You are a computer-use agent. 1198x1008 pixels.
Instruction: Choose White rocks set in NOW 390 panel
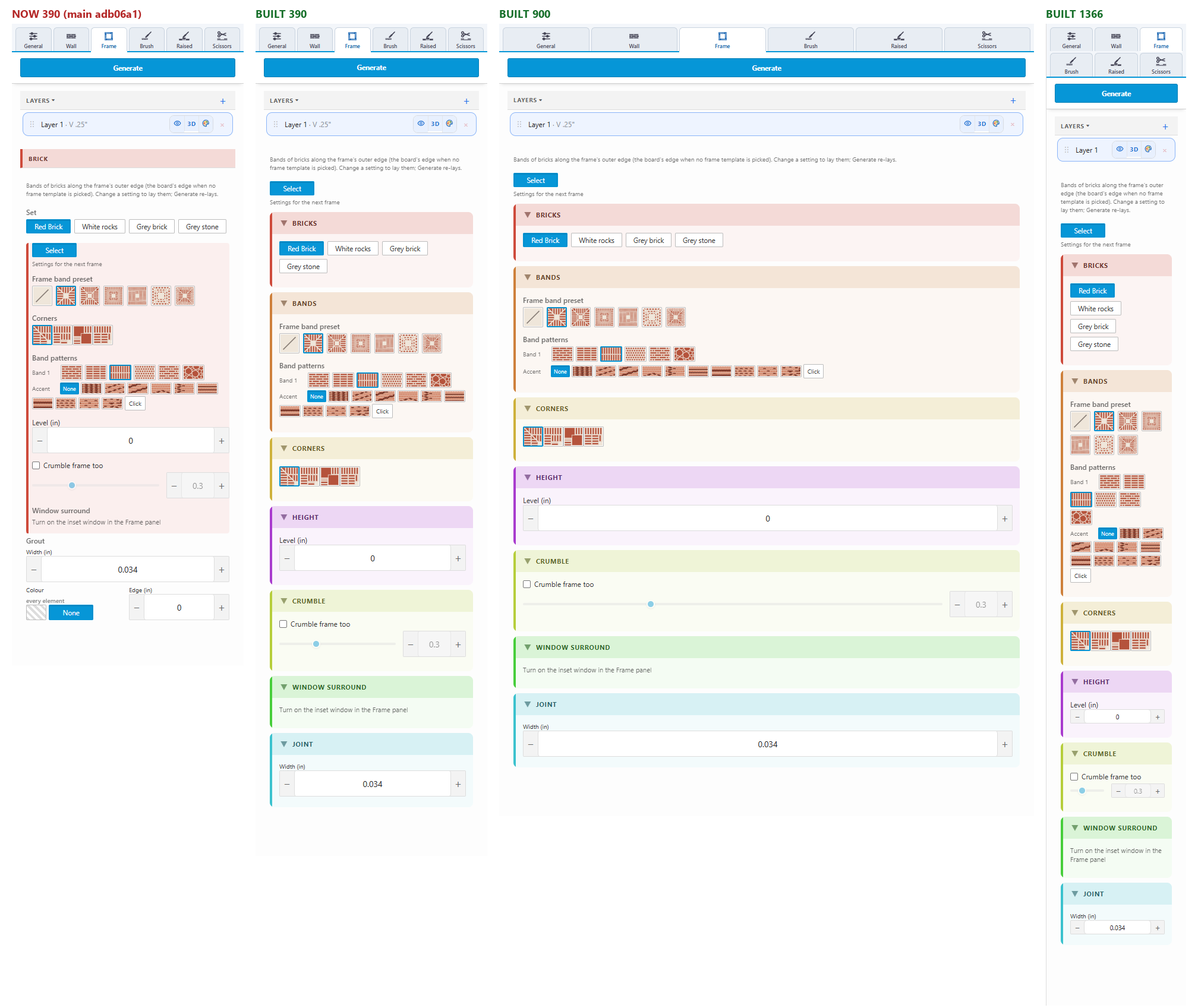[100, 226]
